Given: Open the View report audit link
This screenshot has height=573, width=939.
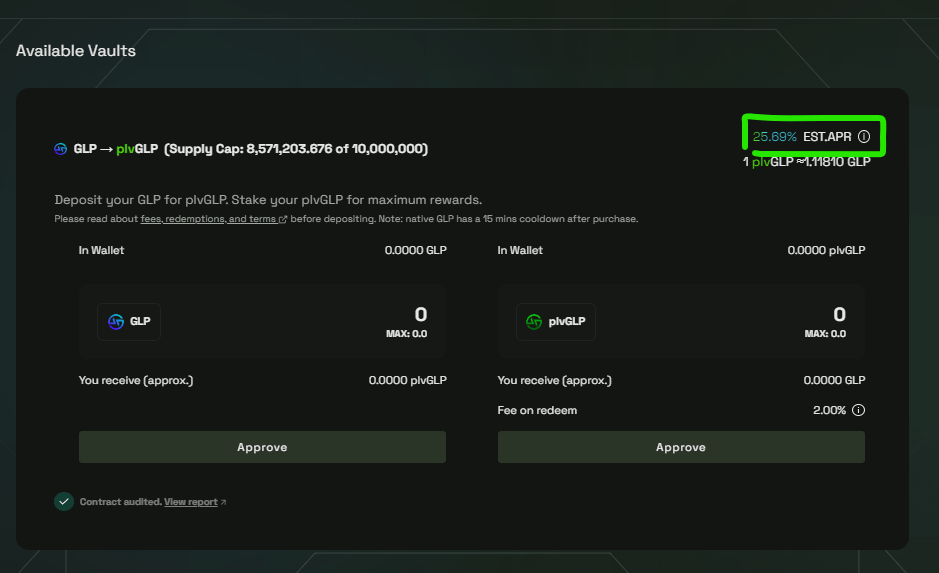Looking at the screenshot, I should point(190,502).
